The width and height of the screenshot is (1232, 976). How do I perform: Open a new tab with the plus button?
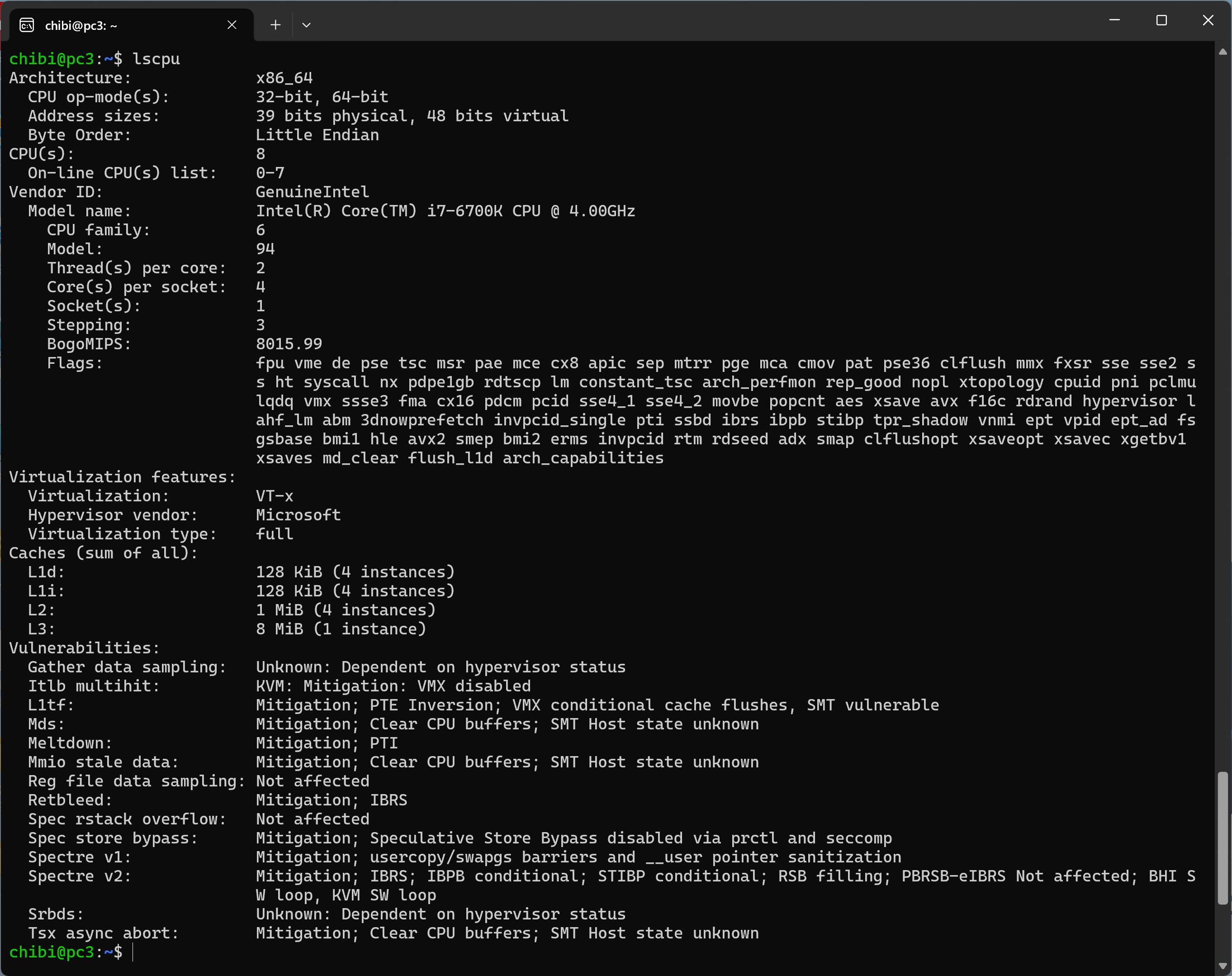pos(275,25)
